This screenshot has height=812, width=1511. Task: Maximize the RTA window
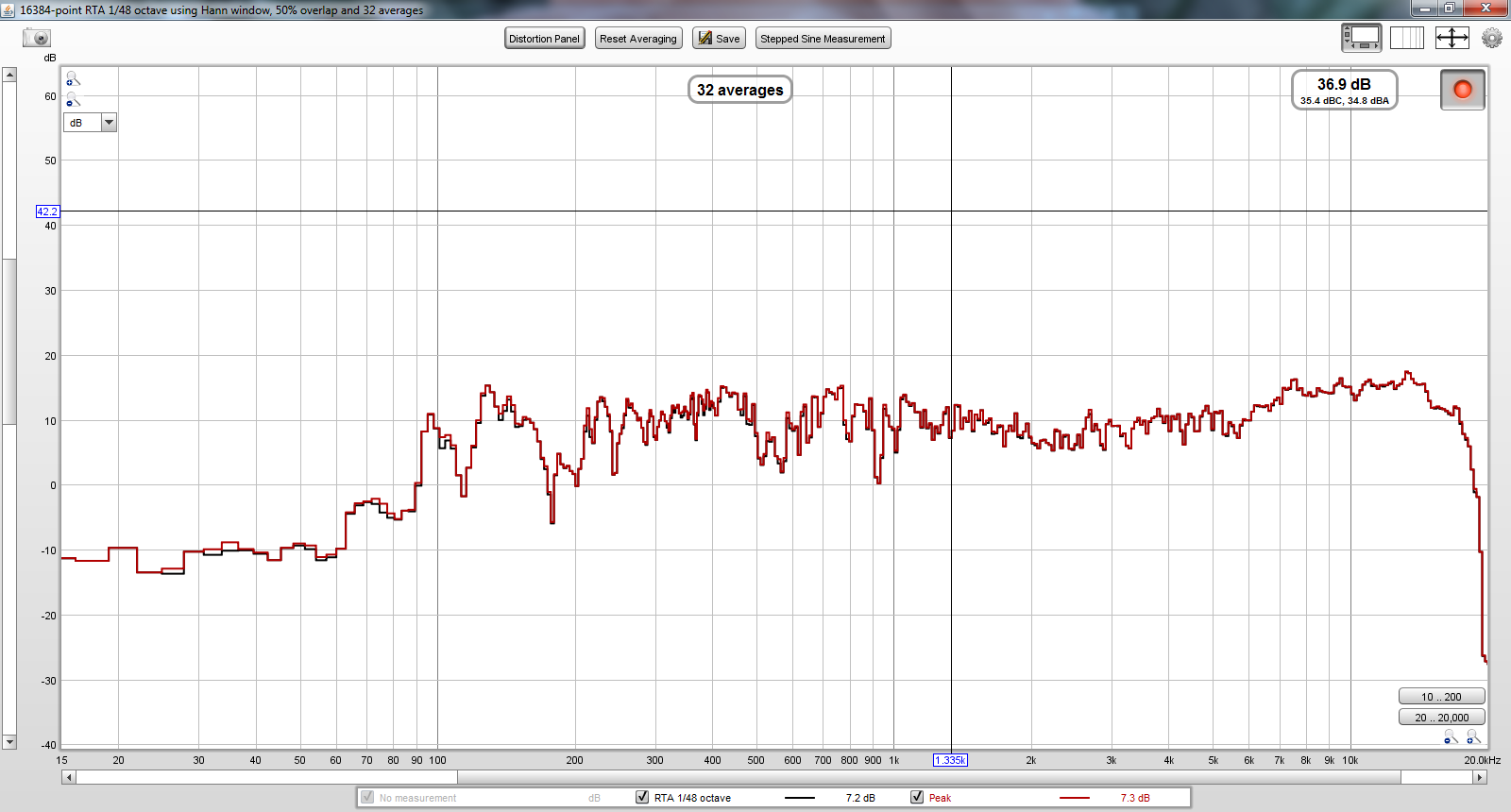point(1450,8)
